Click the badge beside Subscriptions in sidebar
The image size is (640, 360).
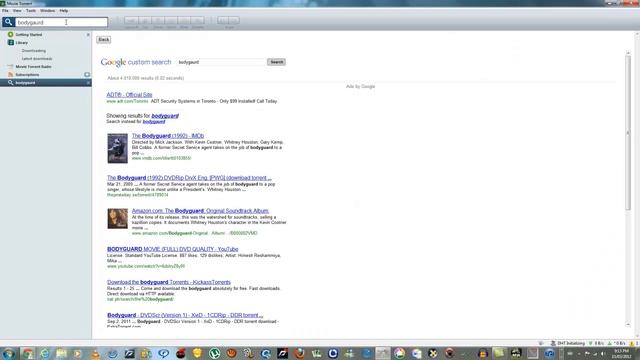click(87, 75)
